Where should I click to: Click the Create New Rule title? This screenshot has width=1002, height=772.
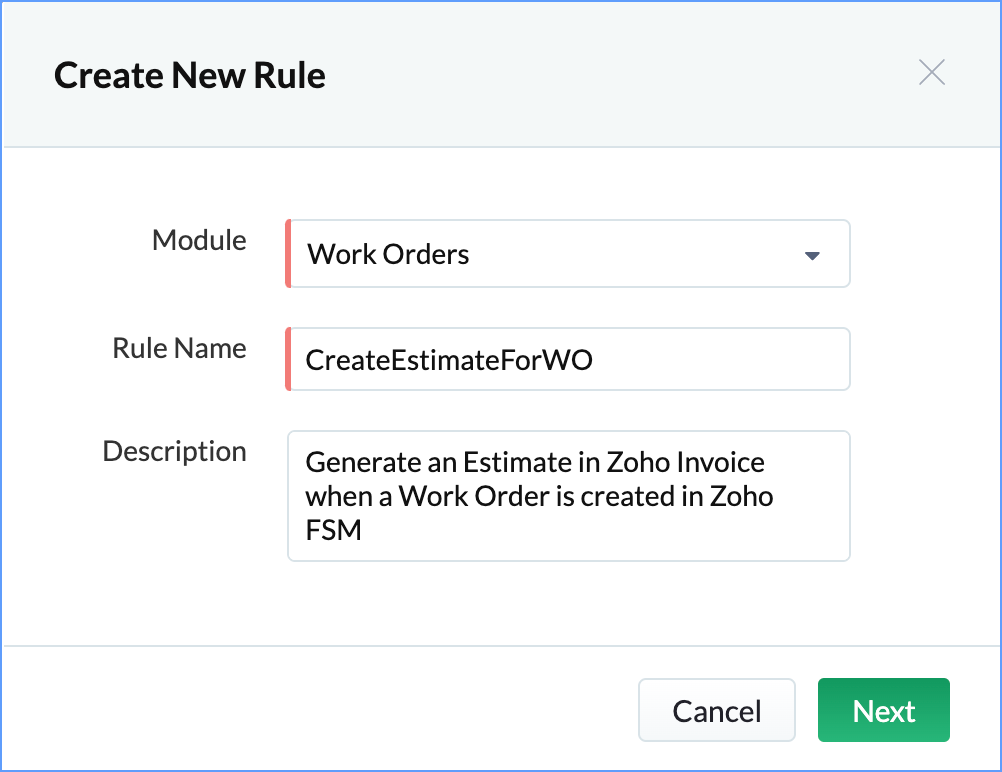click(x=190, y=75)
